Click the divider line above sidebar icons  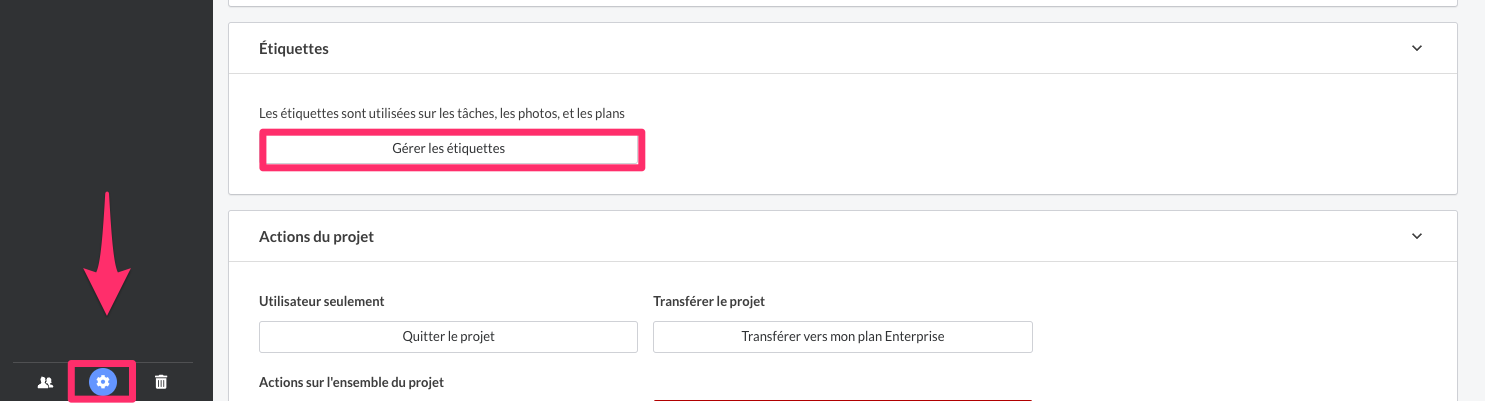tap(103, 362)
